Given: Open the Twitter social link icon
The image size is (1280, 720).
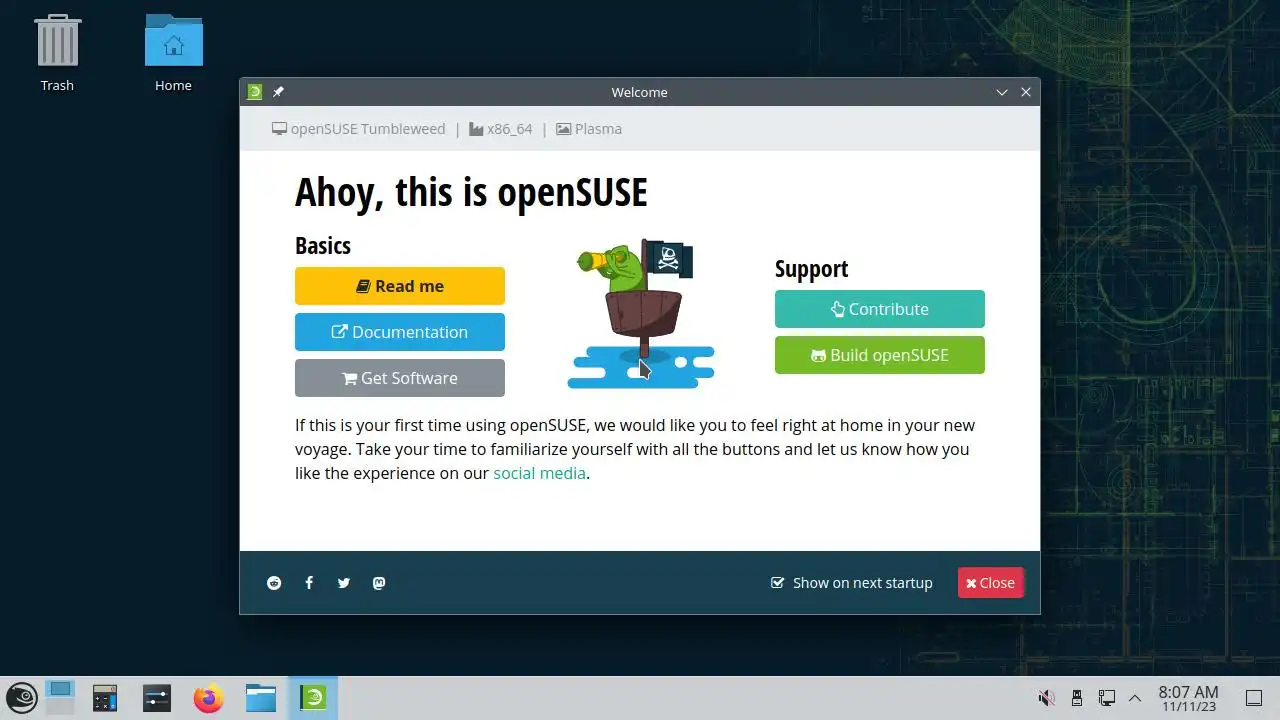Looking at the screenshot, I should tap(344, 583).
